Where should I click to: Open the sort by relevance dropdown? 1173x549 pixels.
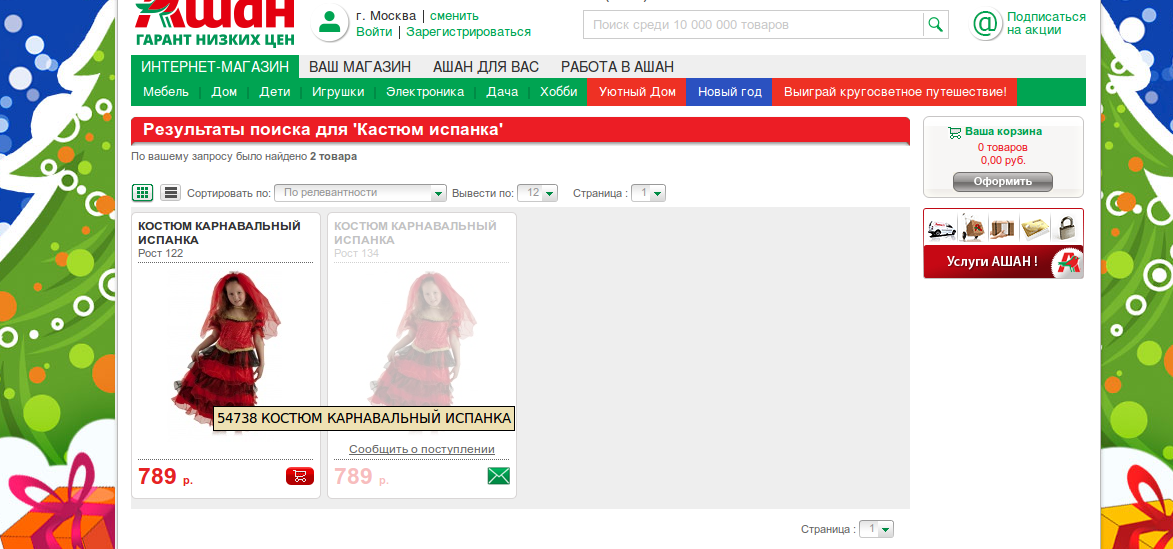point(361,193)
